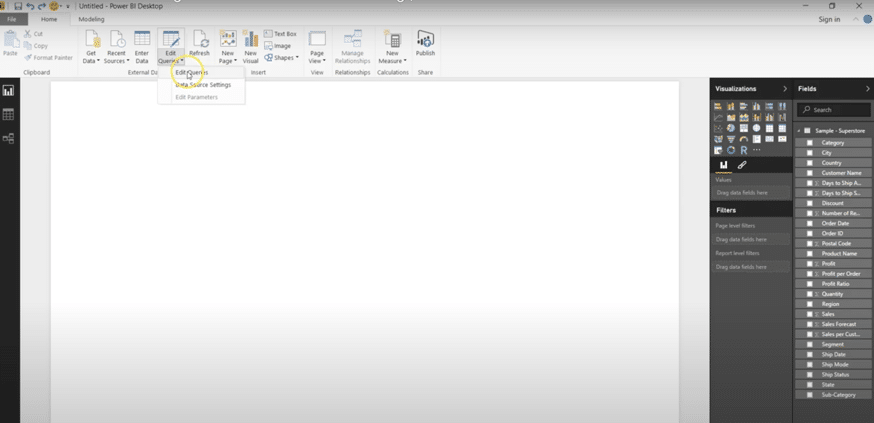Collapse the Visualizations pane chevron
This screenshot has height=423, width=874.
coord(785,89)
